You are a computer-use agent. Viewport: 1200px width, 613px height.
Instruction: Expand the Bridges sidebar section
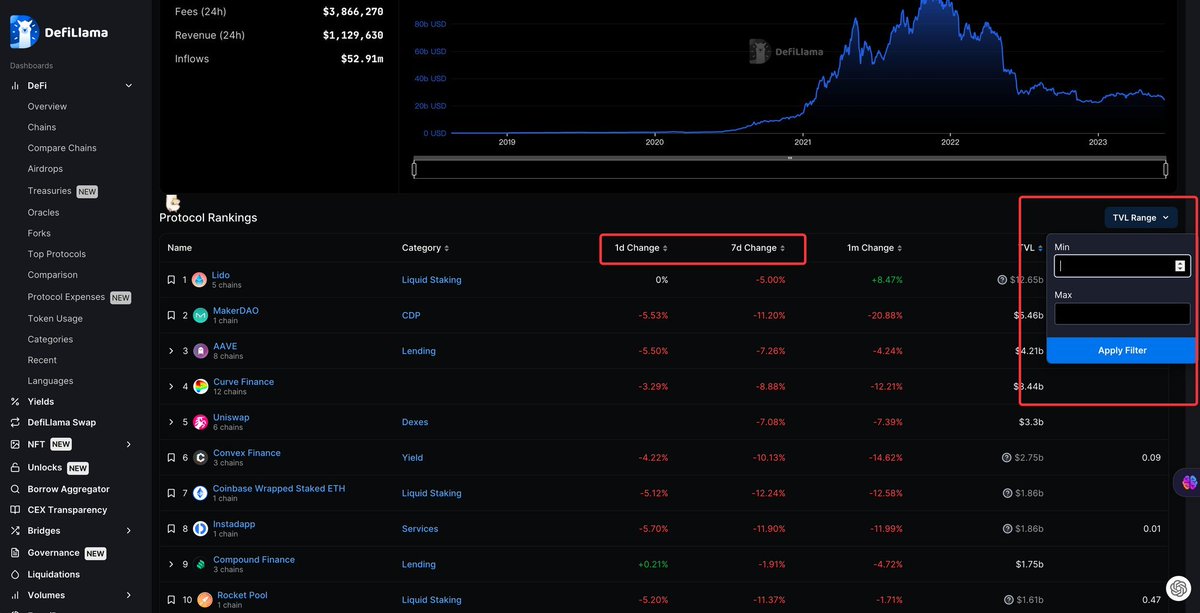pos(128,531)
